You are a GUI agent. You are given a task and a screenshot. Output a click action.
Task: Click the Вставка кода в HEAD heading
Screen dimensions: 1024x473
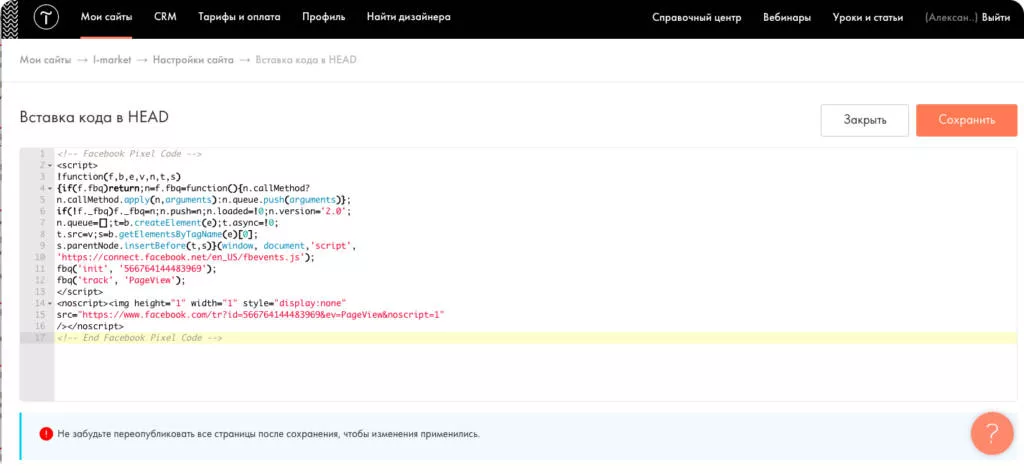pos(94,117)
